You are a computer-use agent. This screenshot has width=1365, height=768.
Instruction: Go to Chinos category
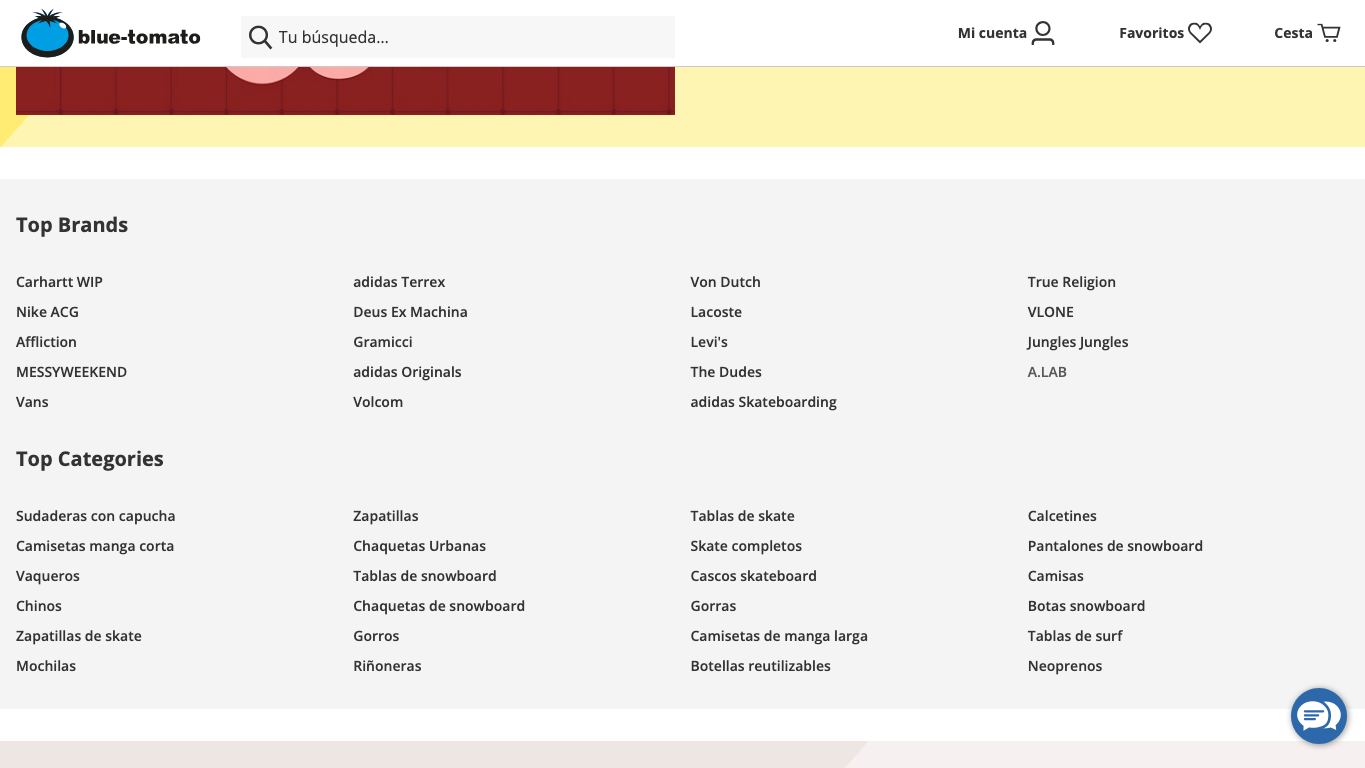tap(39, 606)
